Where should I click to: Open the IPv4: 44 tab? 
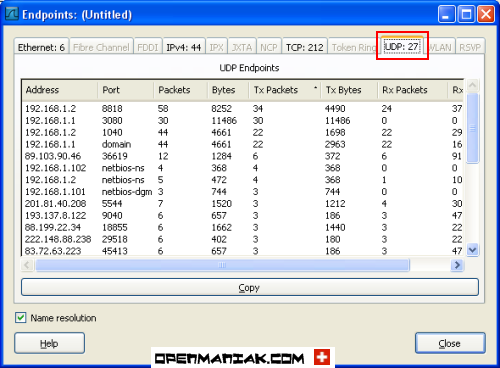(x=184, y=47)
